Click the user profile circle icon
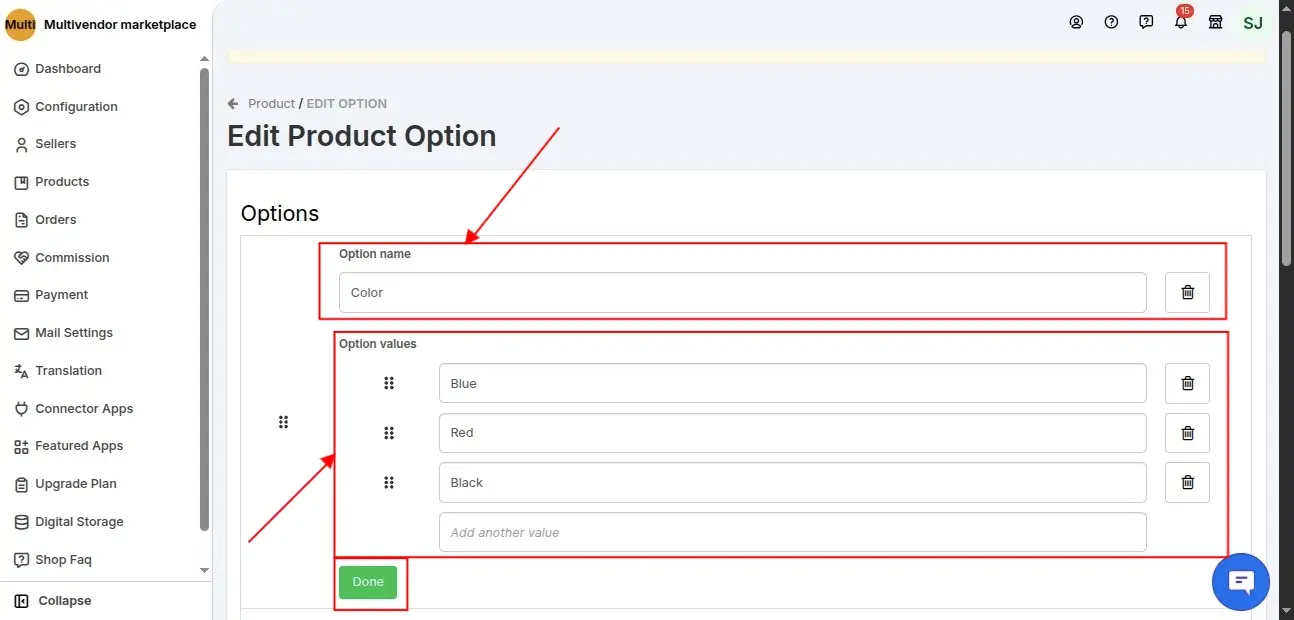 click(1076, 22)
